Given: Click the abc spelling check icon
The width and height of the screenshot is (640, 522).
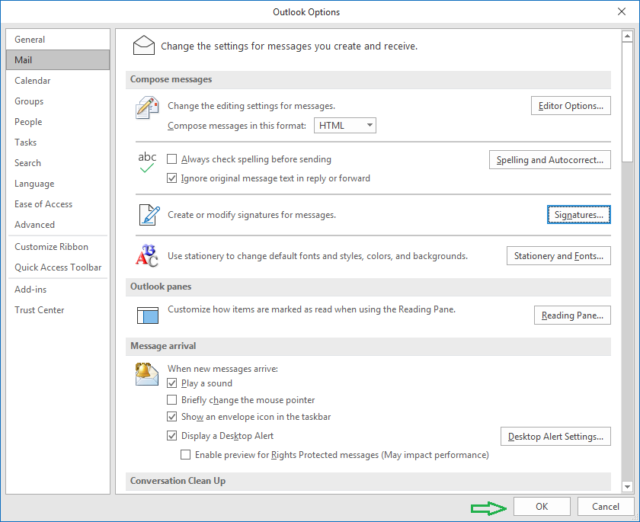Looking at the screenshot, I should coord(147,163).
